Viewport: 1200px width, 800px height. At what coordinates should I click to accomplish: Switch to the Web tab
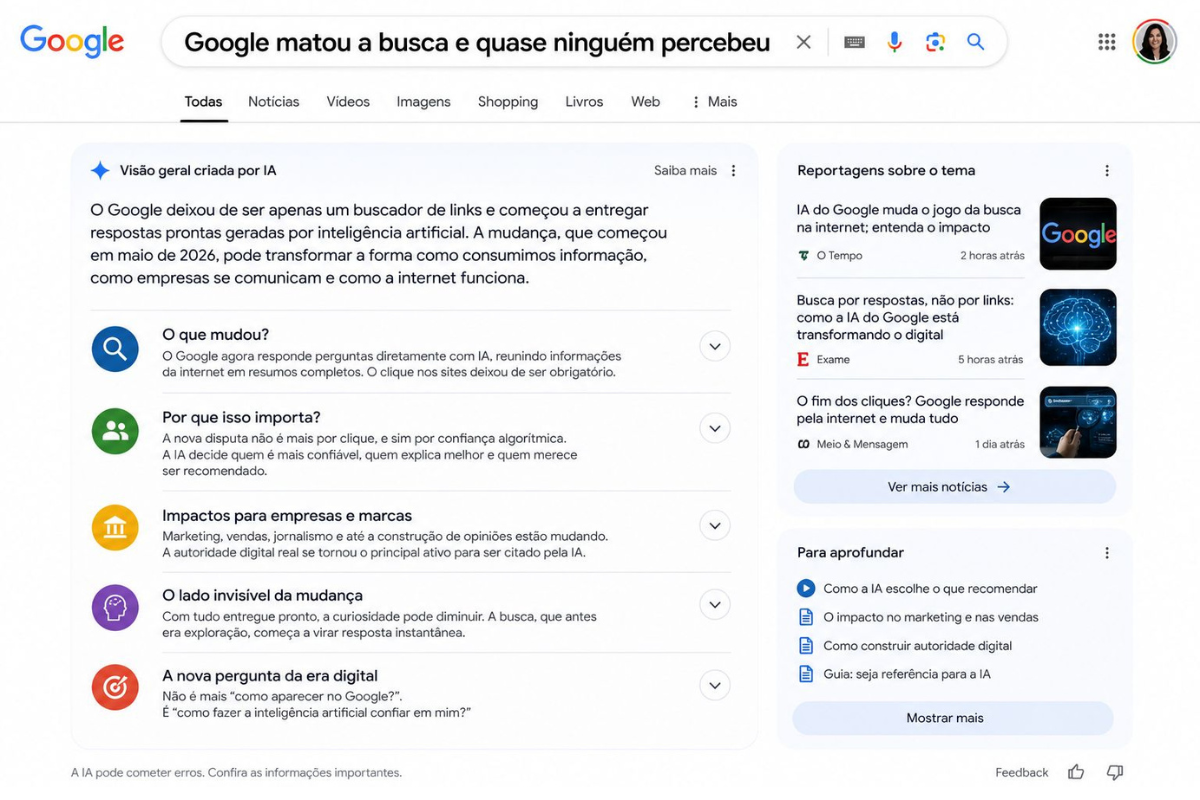click(646, 102)
